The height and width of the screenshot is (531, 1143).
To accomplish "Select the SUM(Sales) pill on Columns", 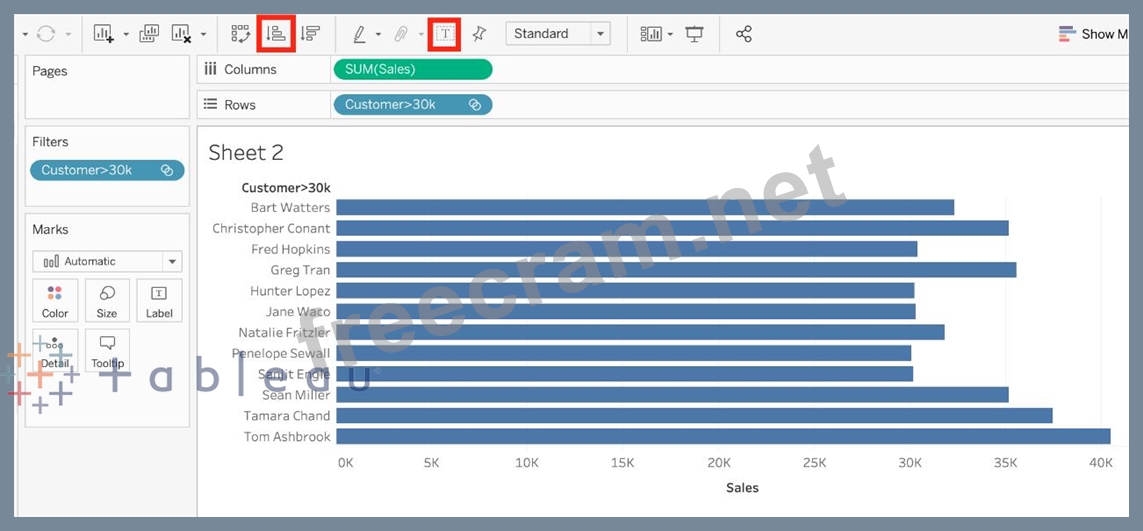I will click(x=412, y=69).
